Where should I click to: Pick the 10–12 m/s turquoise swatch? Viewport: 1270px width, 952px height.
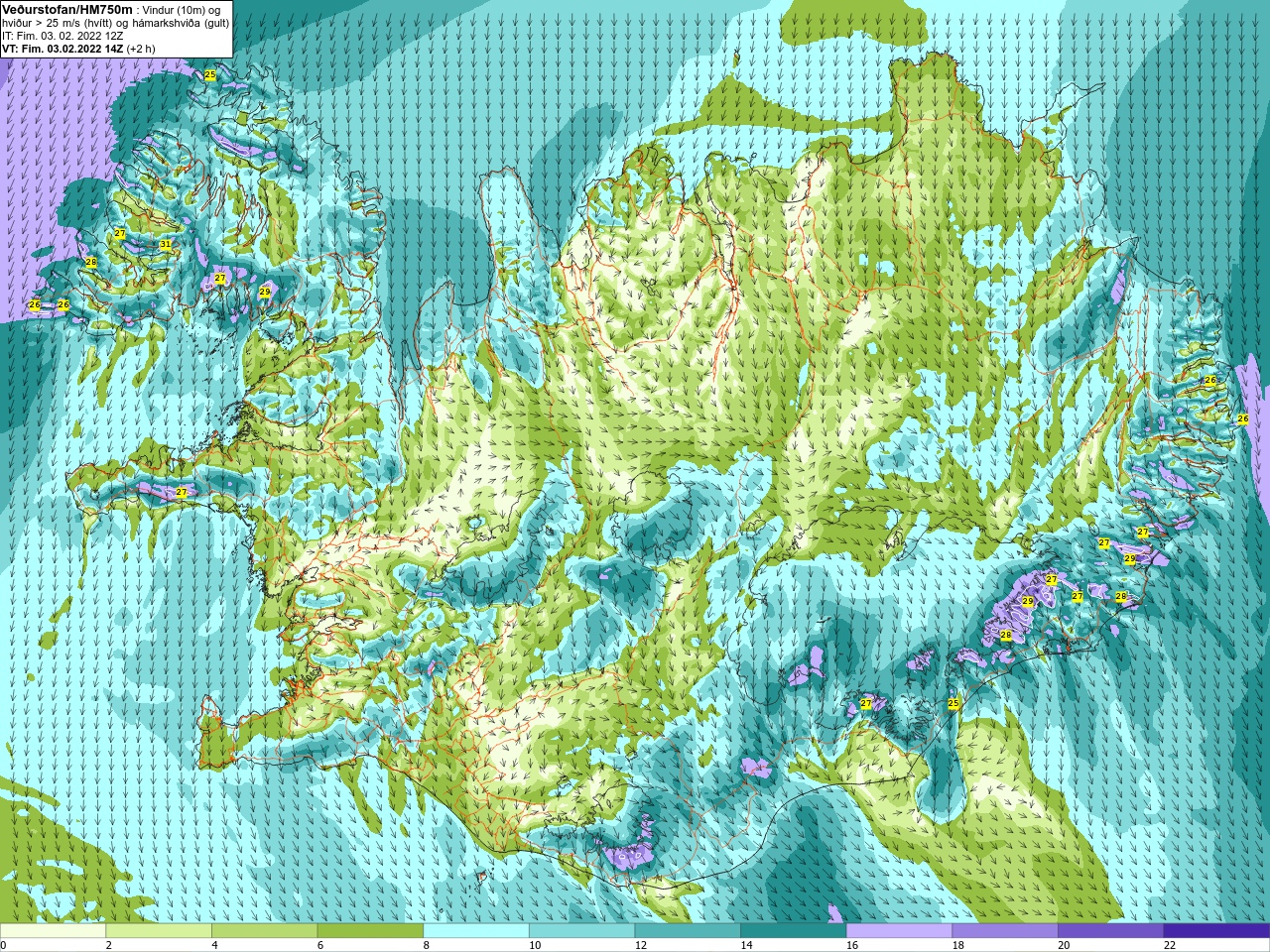coord(581,931)
